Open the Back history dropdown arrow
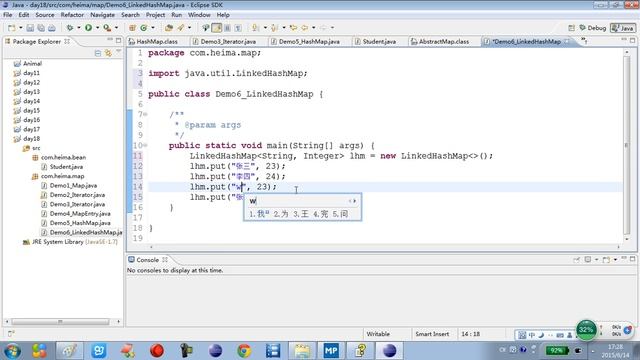Viewport: 640px width, 360px height. [313, 28]
